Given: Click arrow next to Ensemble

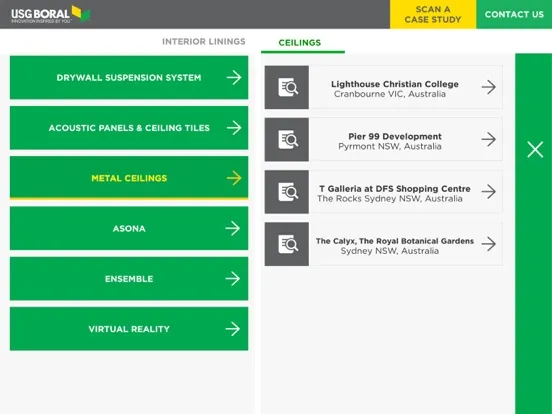Looking at the screenshot, I should pyautogui.click(x=233, y=279).
